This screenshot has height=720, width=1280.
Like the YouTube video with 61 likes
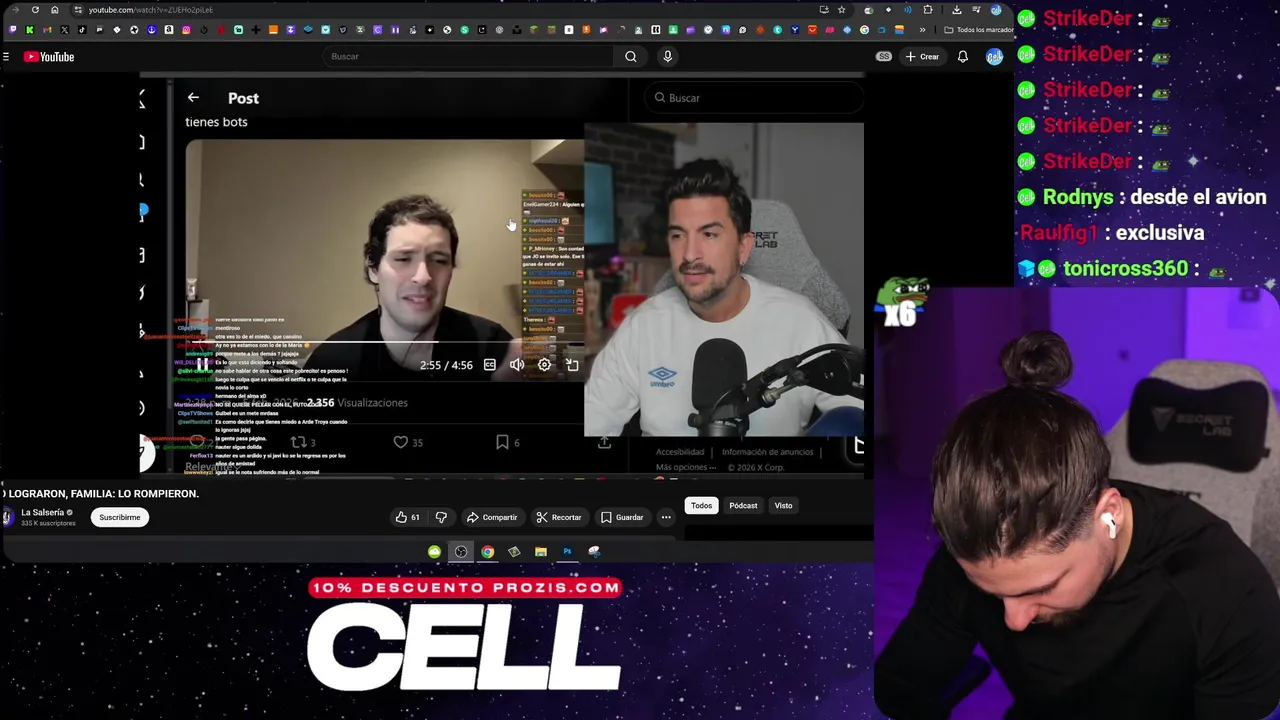click(x=407, y=518)
